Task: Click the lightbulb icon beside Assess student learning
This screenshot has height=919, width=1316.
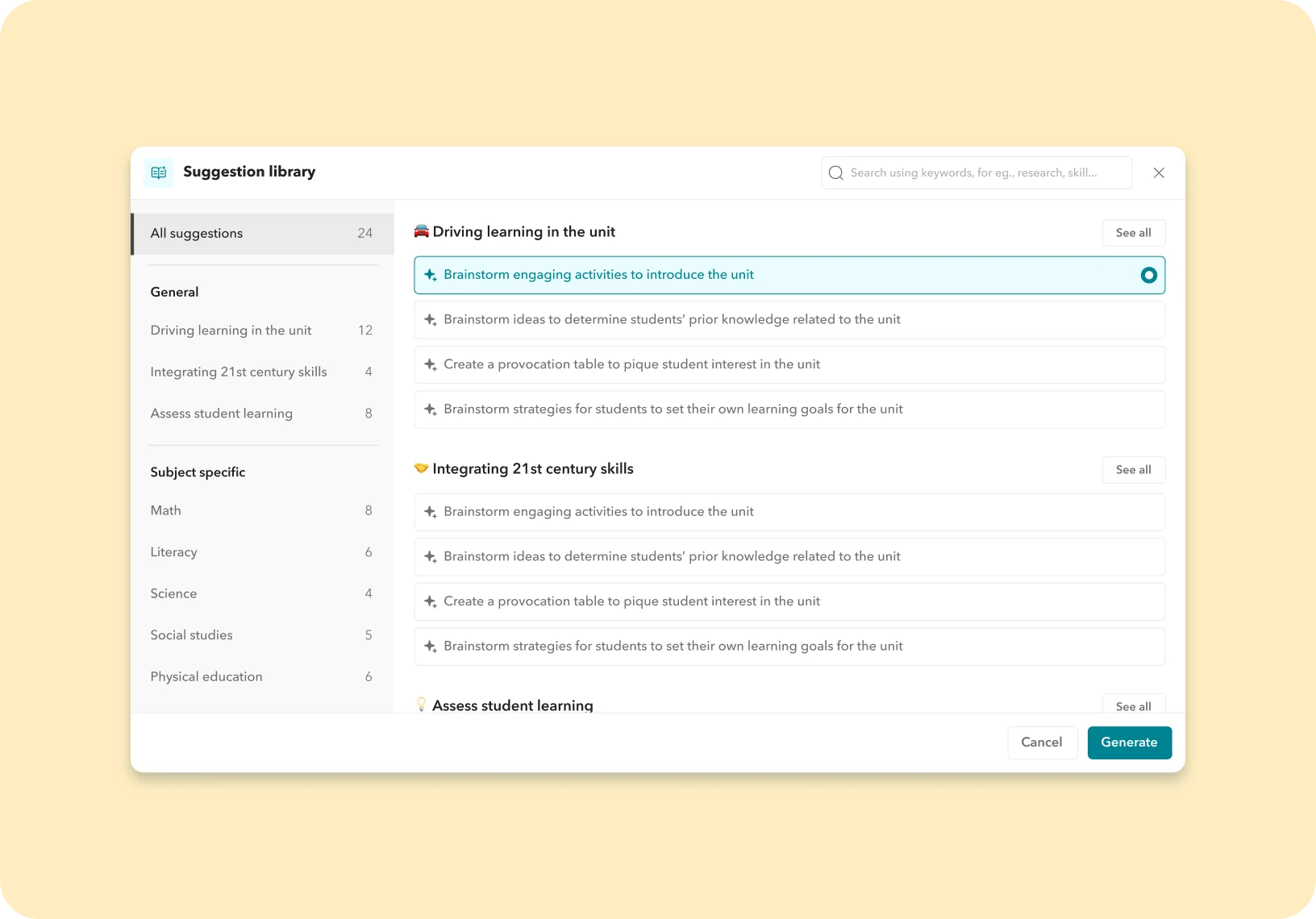Action: [x=421, y=705]
